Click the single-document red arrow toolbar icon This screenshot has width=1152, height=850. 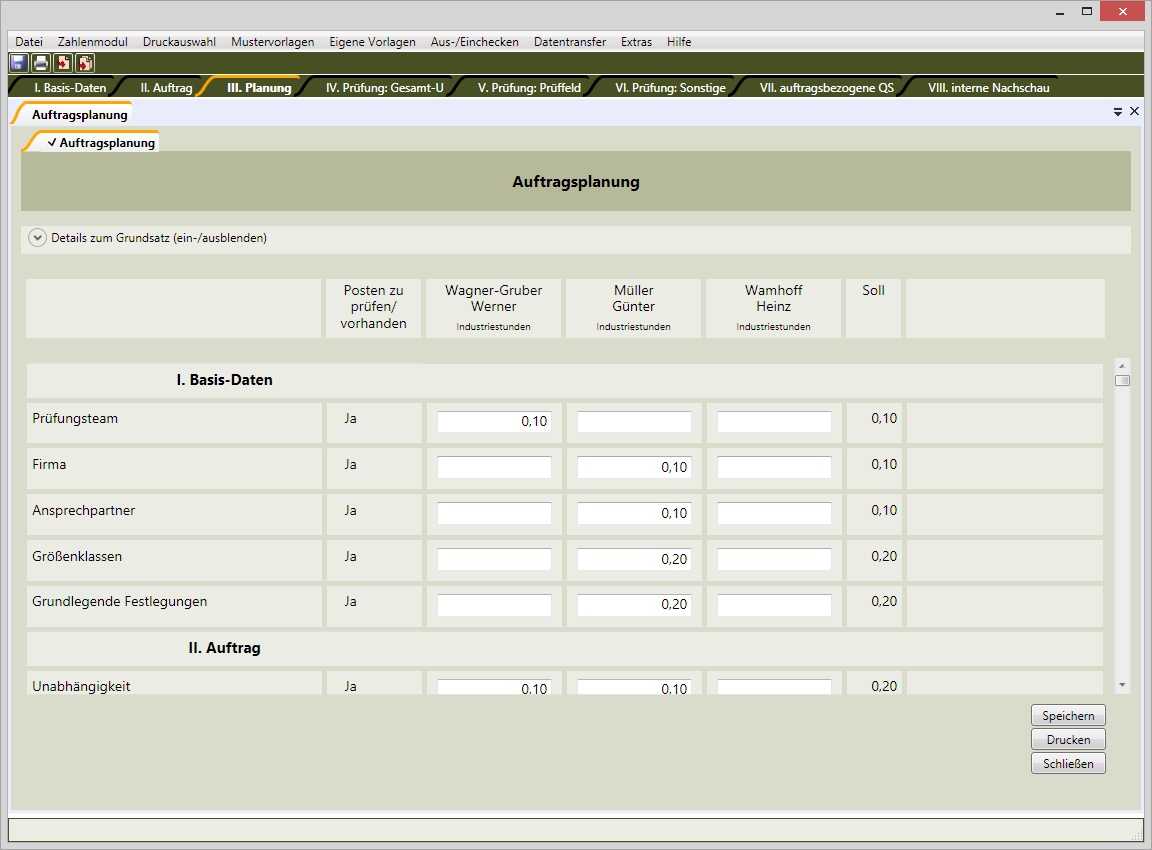pos(63,63)
